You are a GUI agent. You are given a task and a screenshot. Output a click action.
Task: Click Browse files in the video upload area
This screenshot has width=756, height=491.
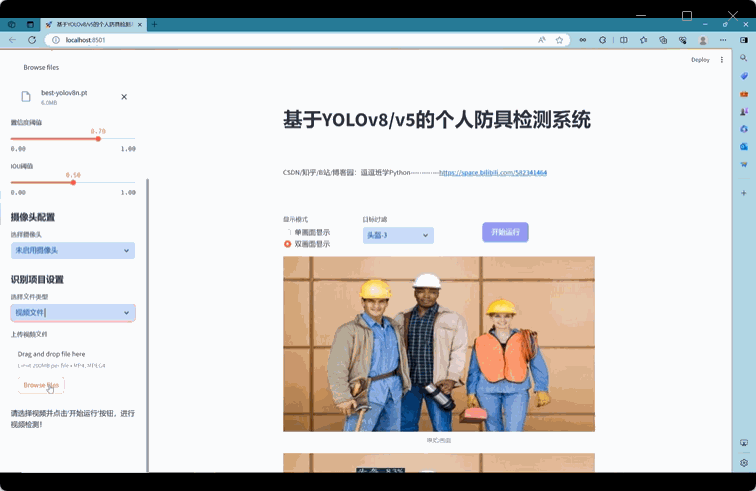coord(41,385)
